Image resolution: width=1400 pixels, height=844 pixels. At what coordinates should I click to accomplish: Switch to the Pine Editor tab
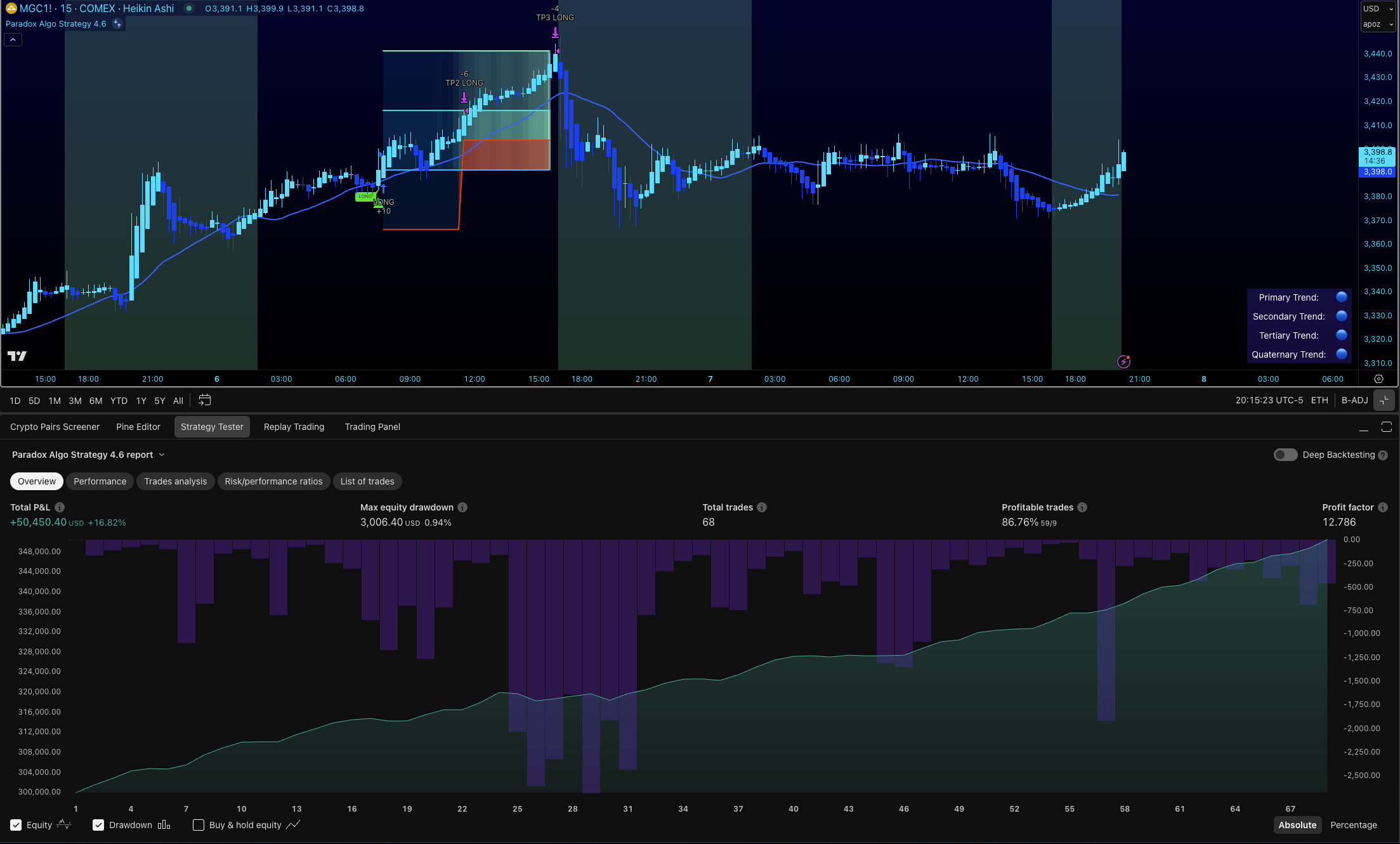pyautogui.click(x=138, y=427)
